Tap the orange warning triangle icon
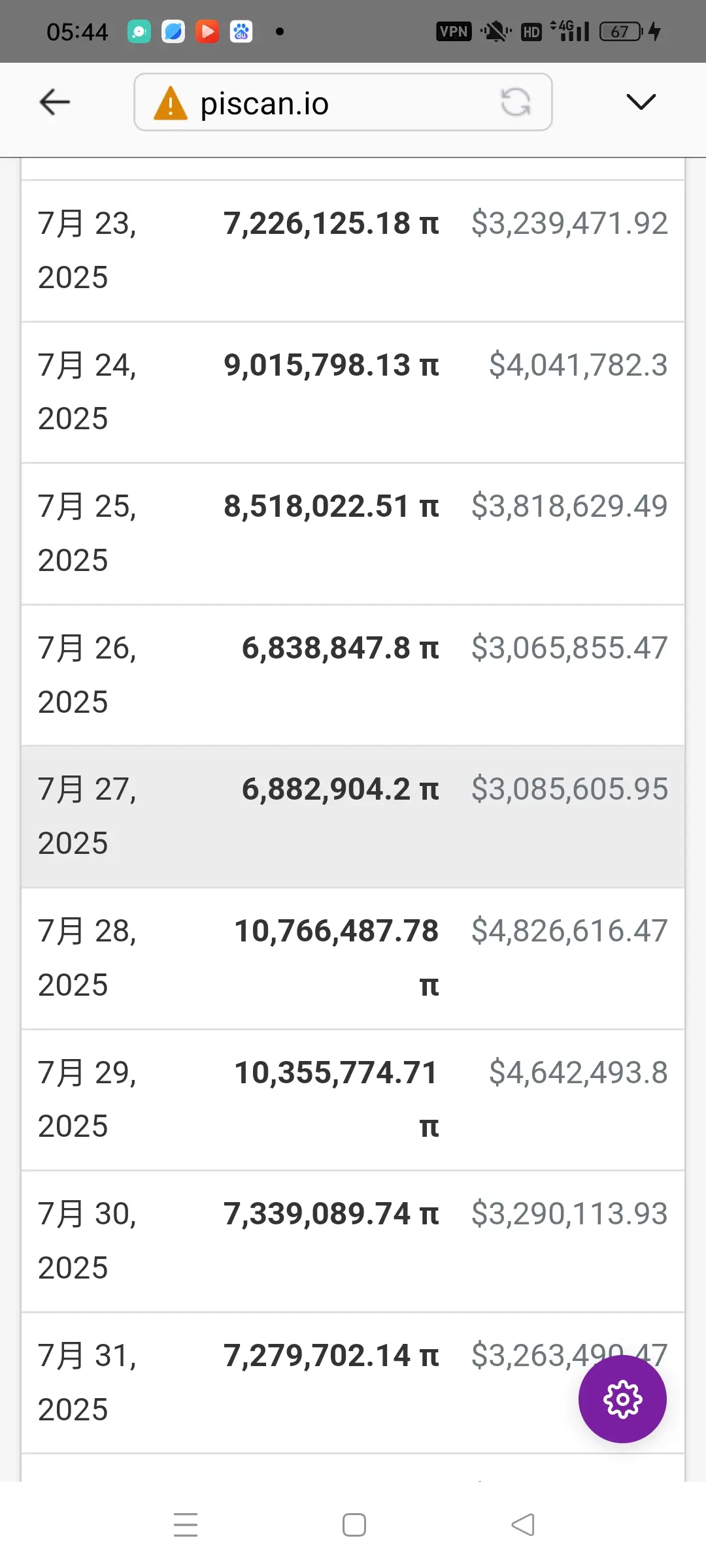 coord(171,103)
